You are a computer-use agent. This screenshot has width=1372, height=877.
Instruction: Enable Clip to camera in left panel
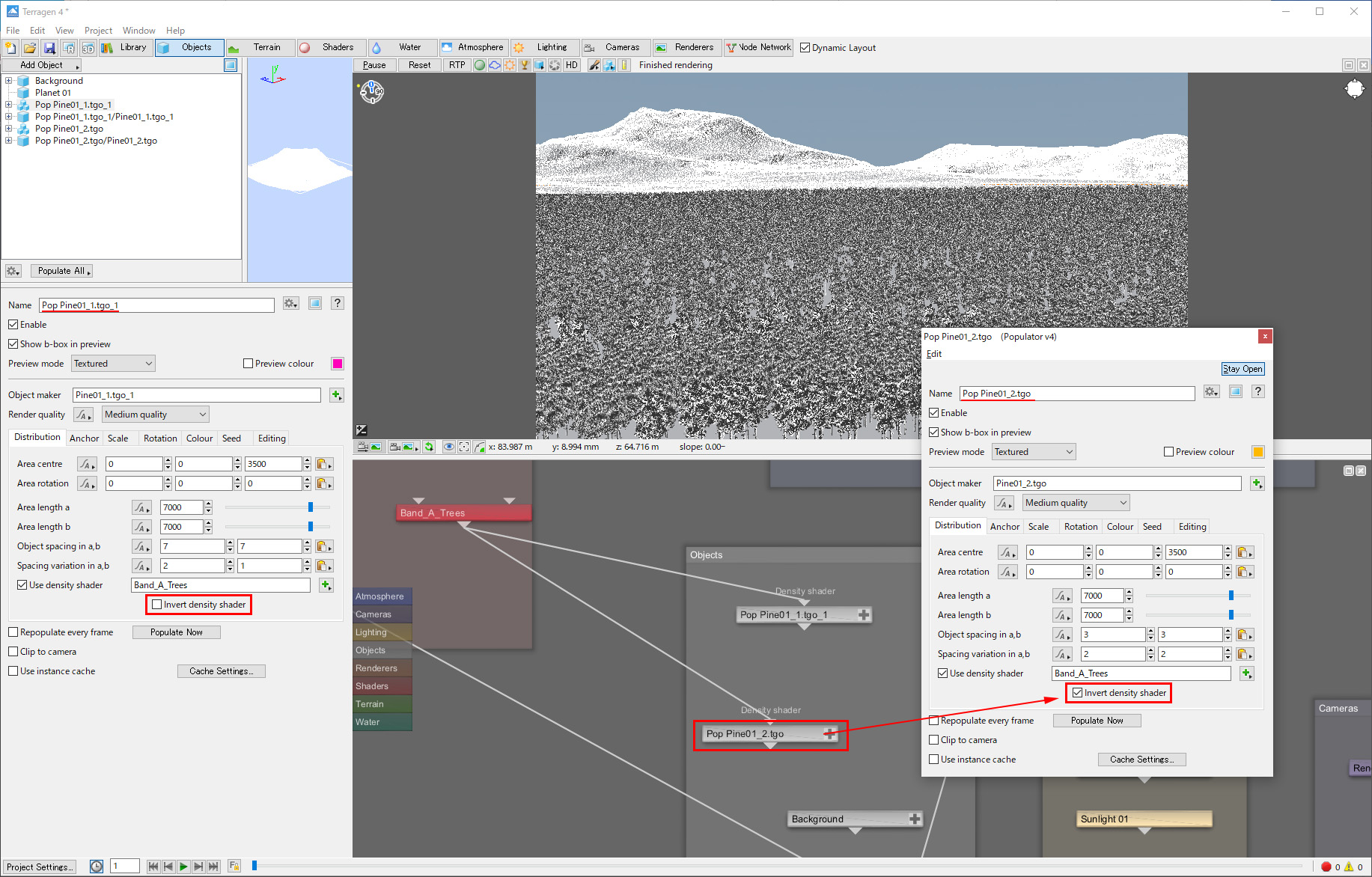click(x=13, y=652)
